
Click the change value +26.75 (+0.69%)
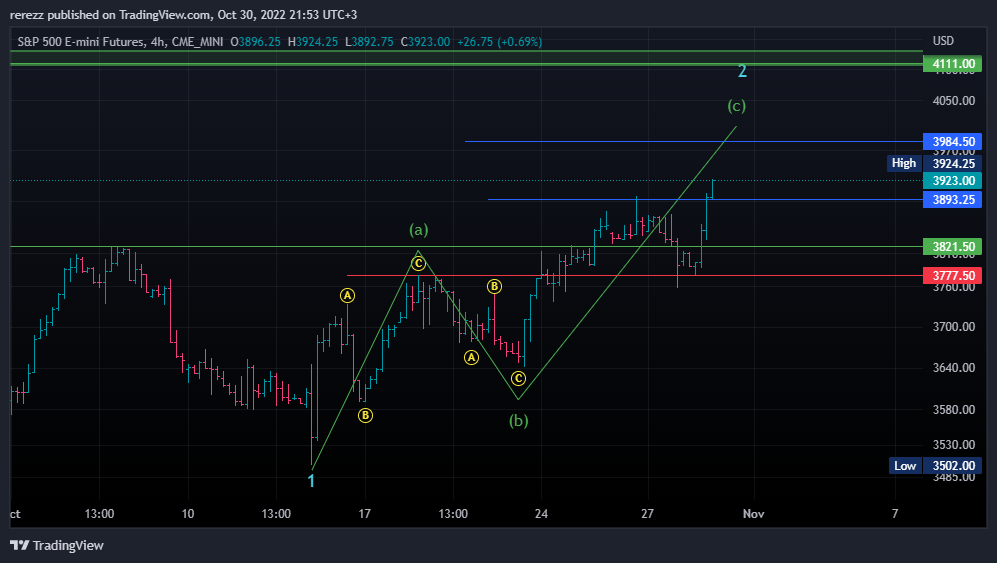500,42
